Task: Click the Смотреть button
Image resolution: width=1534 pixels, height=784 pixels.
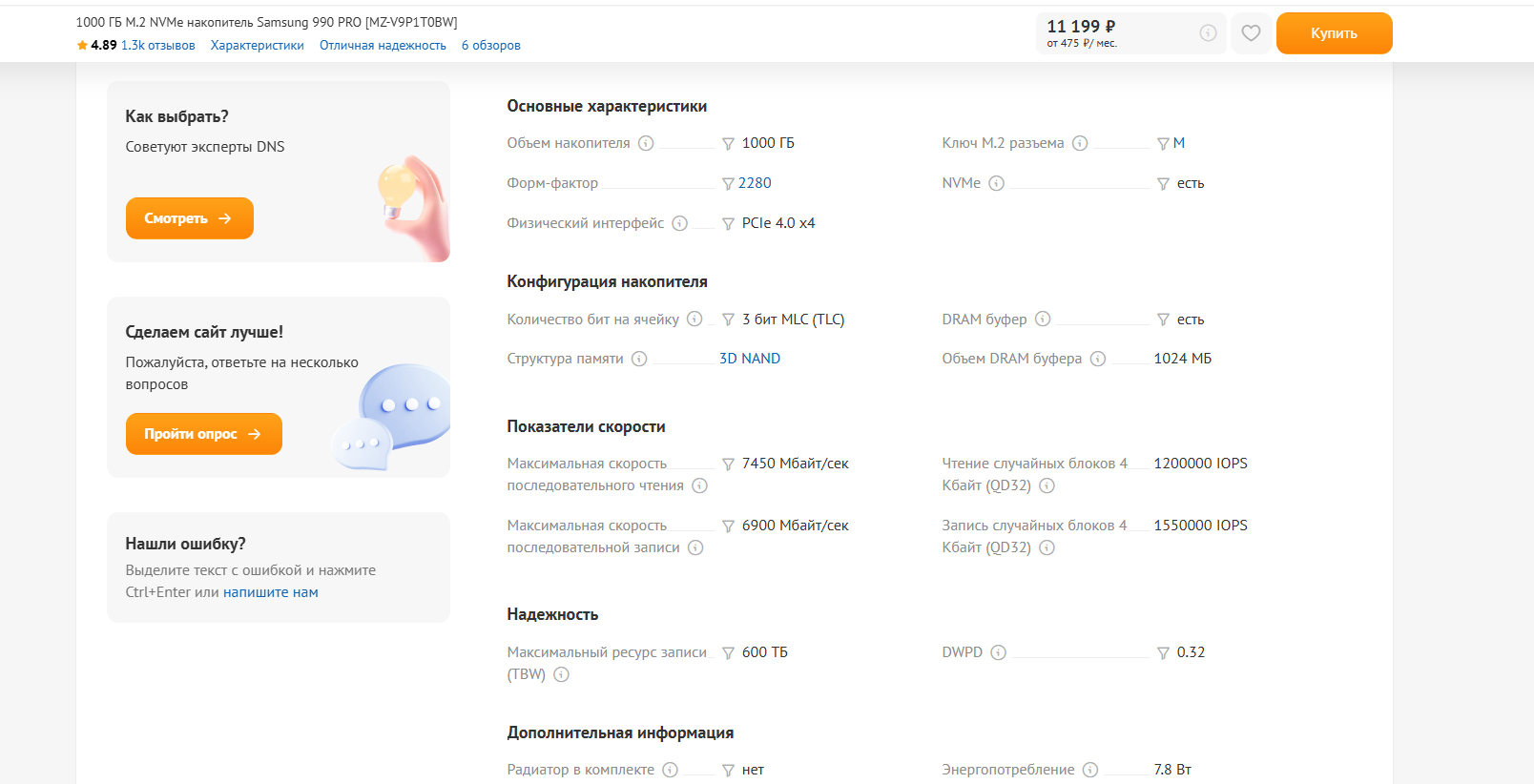Action: (x=189, y=218)
